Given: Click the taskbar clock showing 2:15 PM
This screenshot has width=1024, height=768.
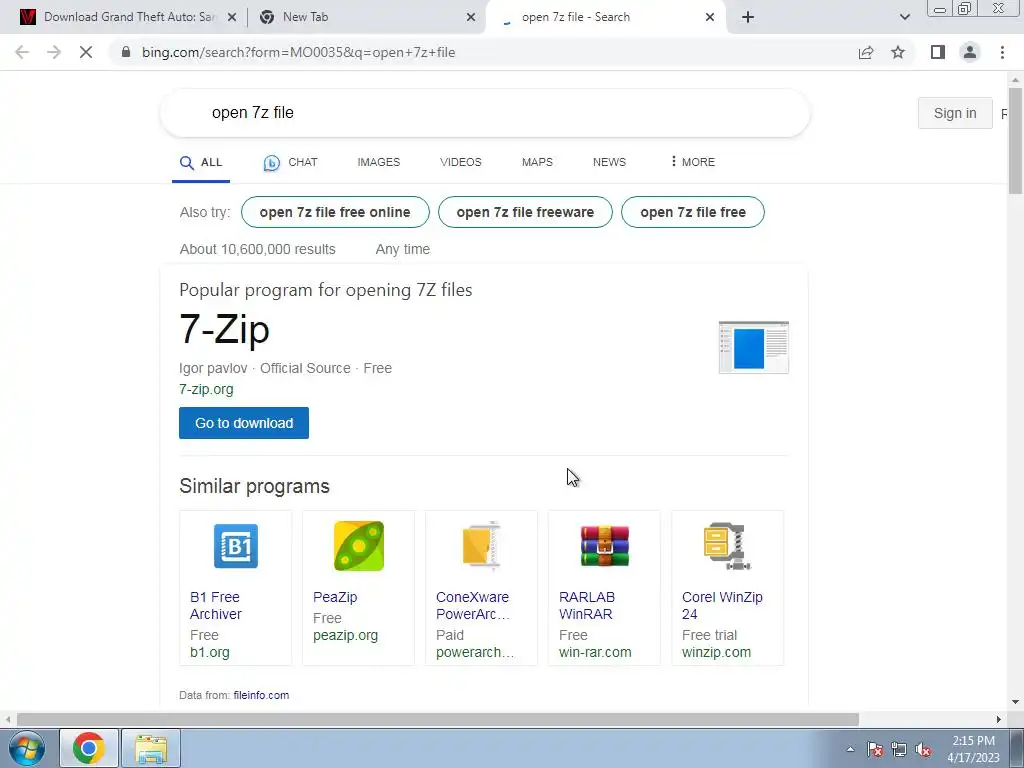Looking at the screenshot, I should [x=973, y=749].
